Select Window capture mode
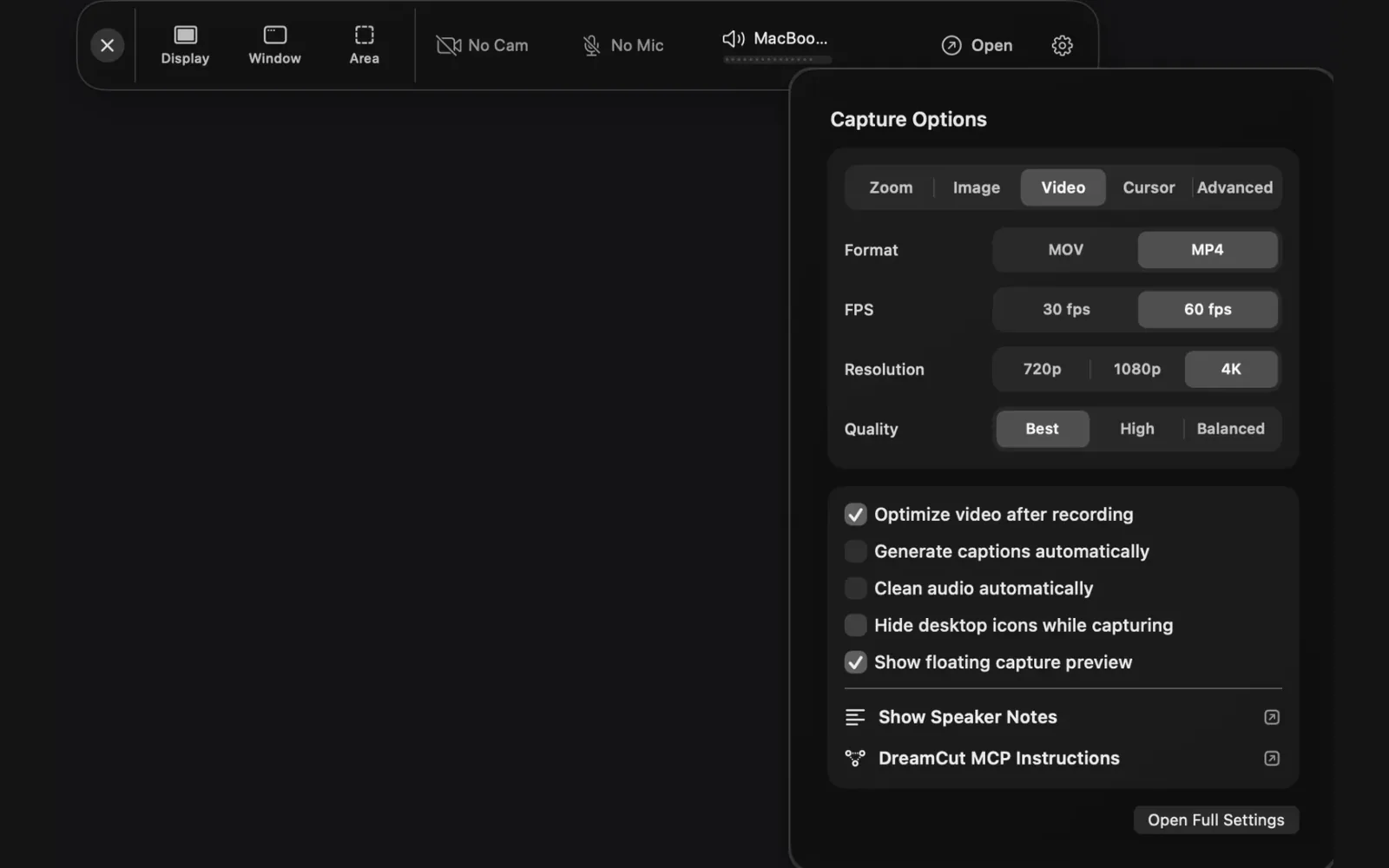Image resolution: width=1389 pixels, height=868 pixels. tap(274, 45)
